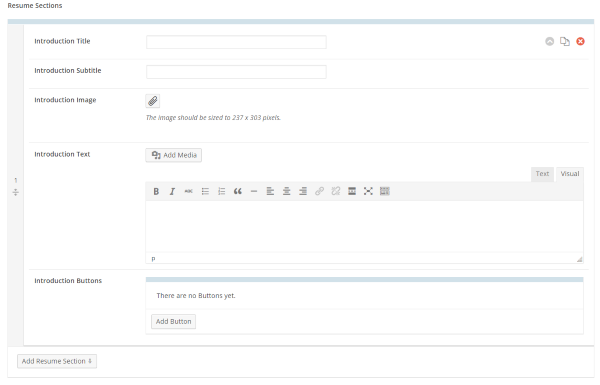The width and height of the screenshot is (600, 385).
Task: Collapse the resume section with arrow icon
Action: point(549,41)
